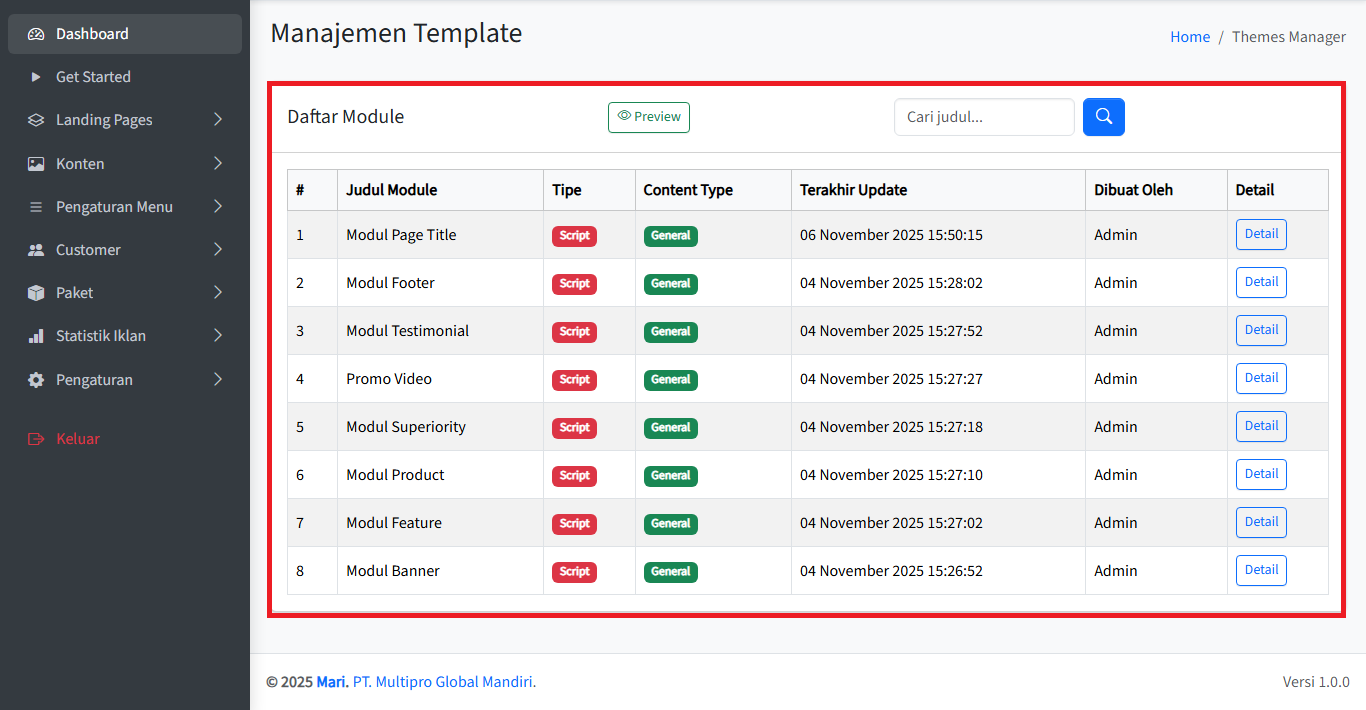Click the Customer people icon
Screen dimensions: 1366x710
pyautogui.click(x=36, y=250)
